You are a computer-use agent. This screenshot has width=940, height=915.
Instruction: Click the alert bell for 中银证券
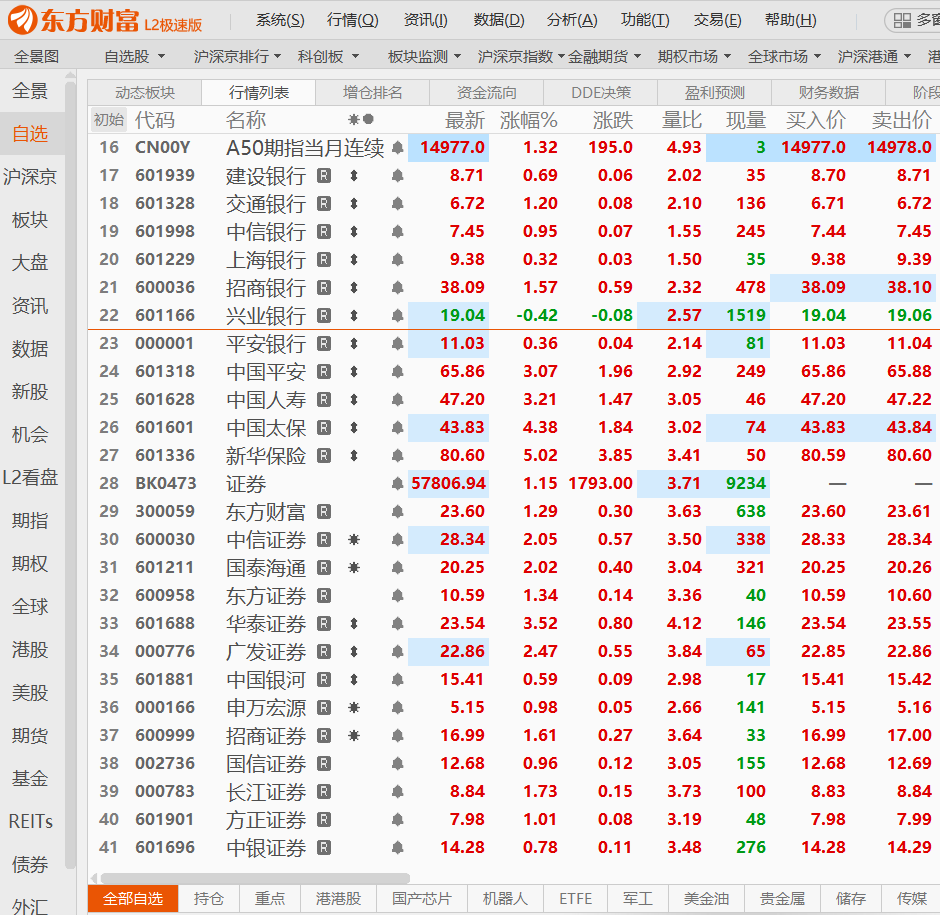click(397, 848)
